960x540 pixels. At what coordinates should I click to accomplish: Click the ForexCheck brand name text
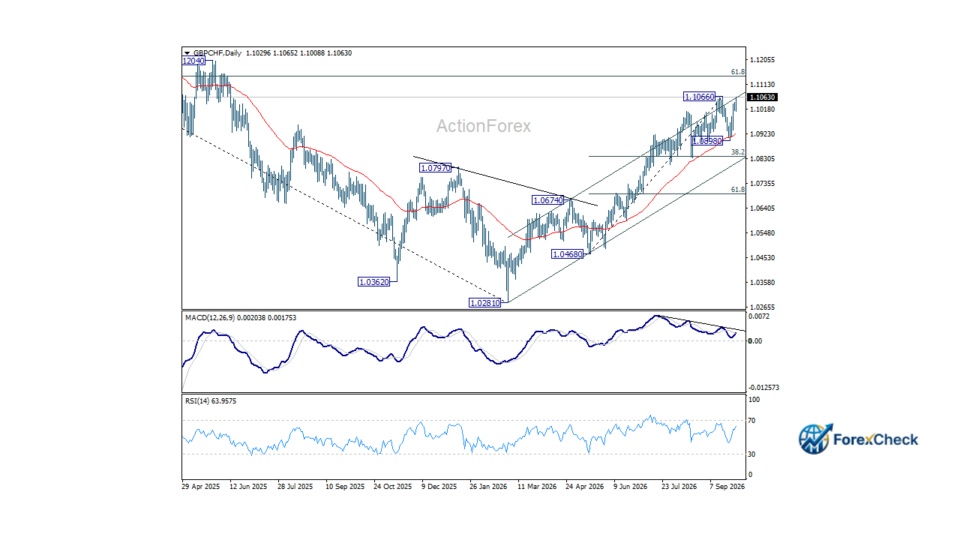876,440
